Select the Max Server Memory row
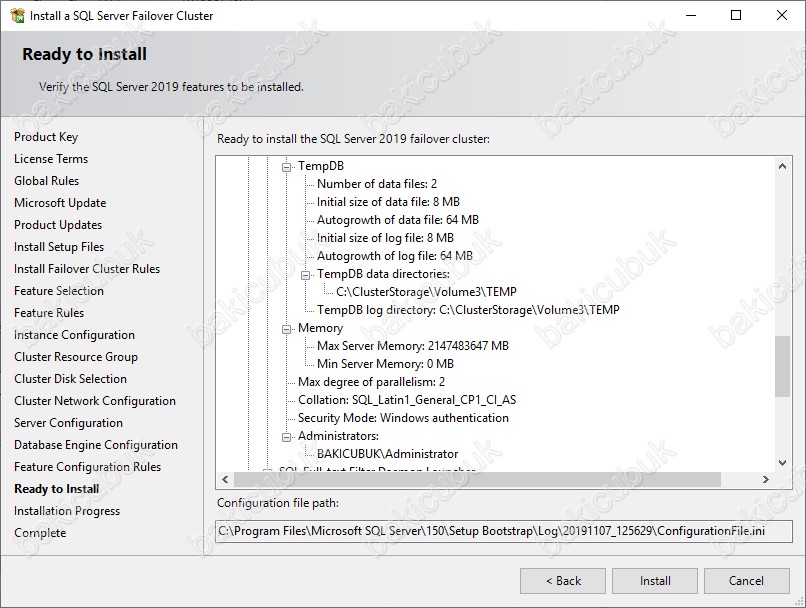 pyautogui.click(x=413, y=346)
